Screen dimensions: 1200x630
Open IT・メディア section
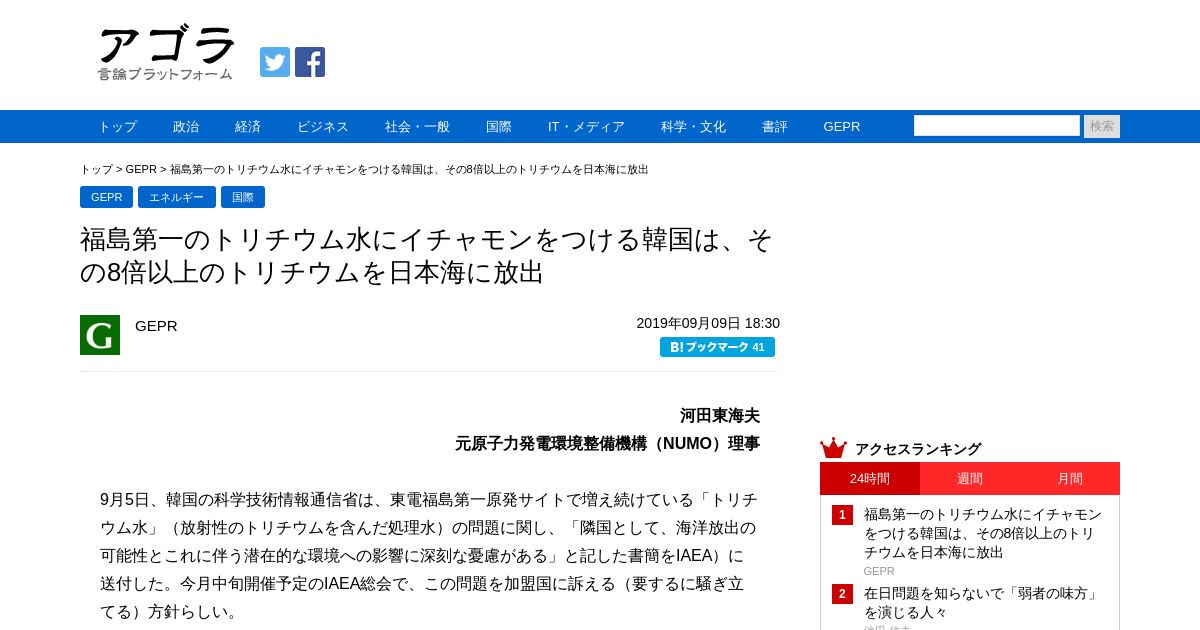(586, 127)
